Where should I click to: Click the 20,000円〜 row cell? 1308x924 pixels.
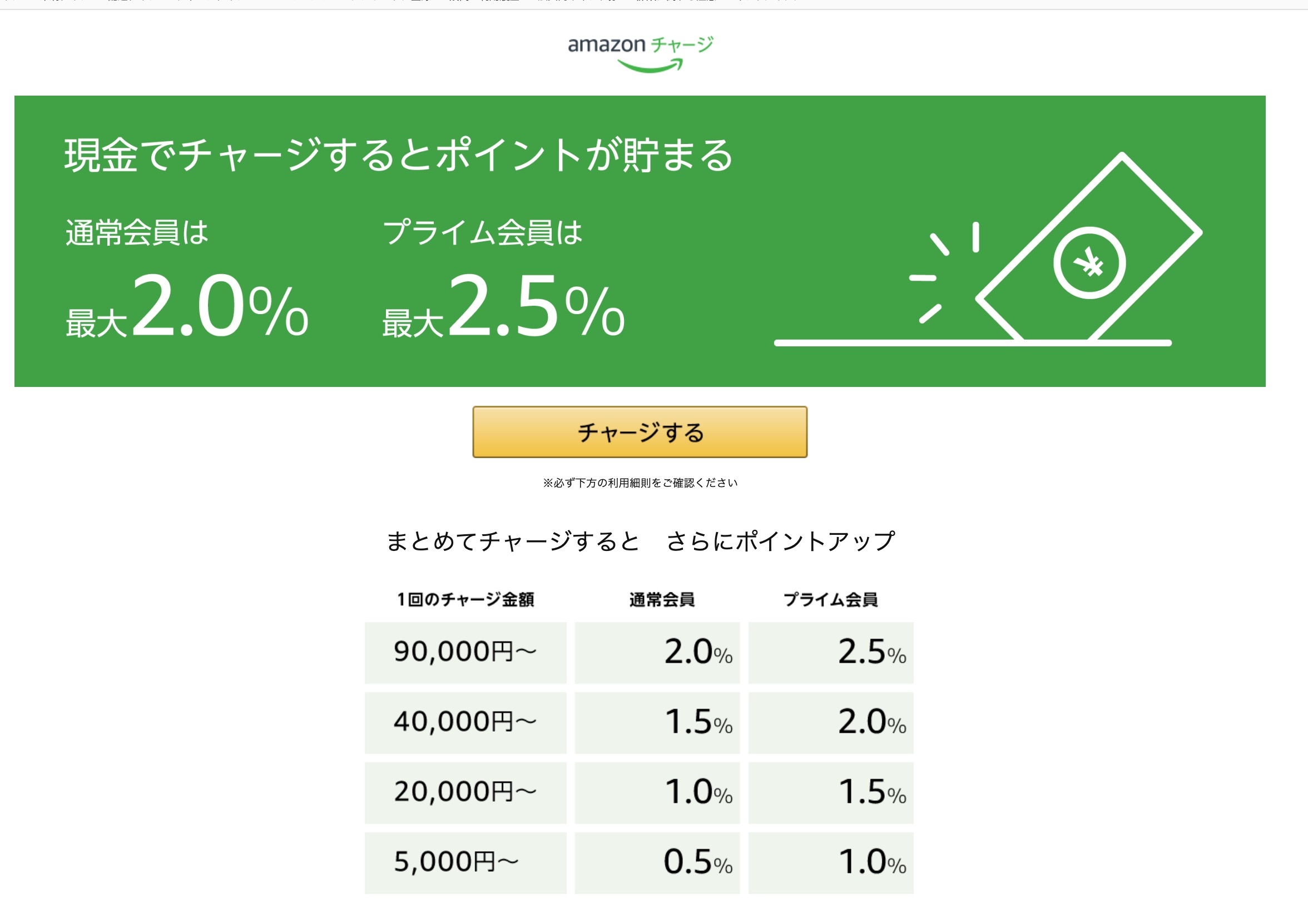[465, 793]
